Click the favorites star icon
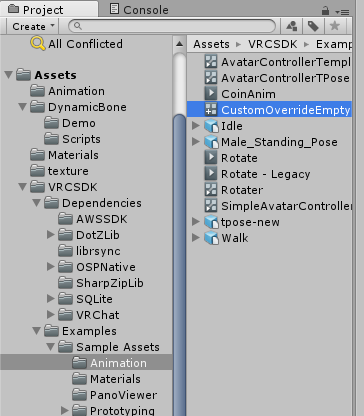Screen dimensions: 364x416 coord(334,26)
